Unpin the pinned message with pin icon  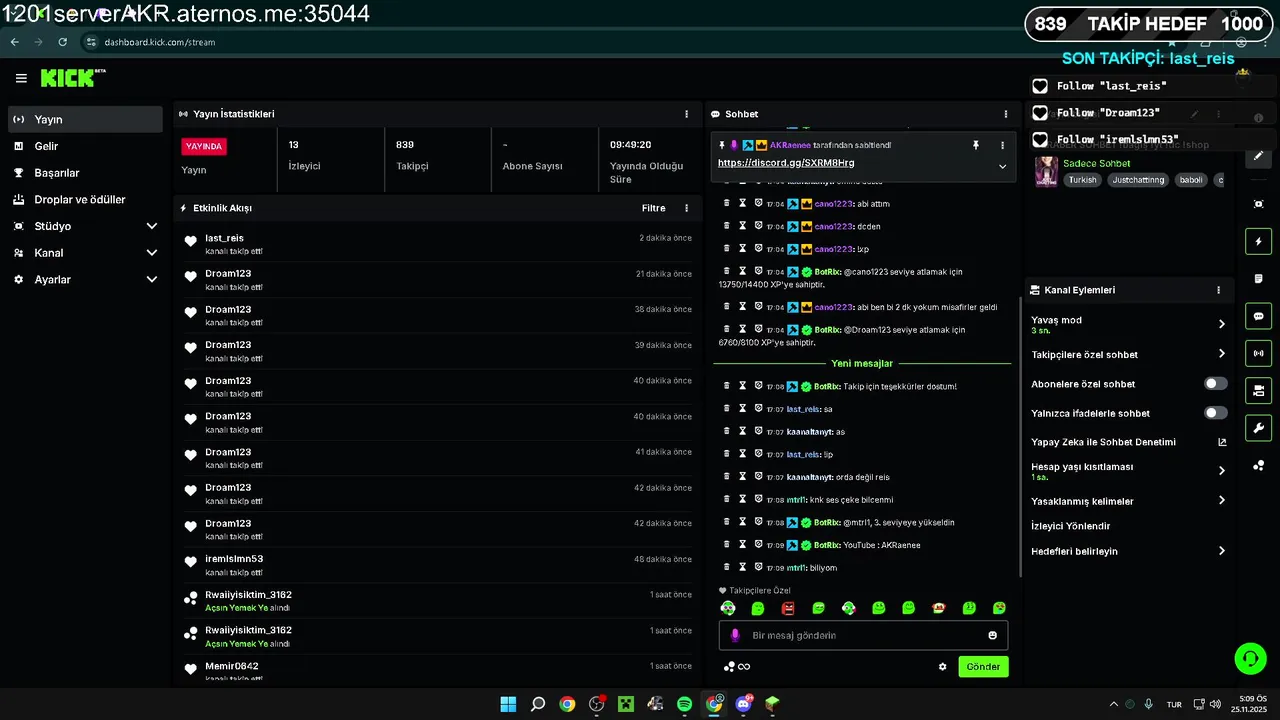(976, 145)
